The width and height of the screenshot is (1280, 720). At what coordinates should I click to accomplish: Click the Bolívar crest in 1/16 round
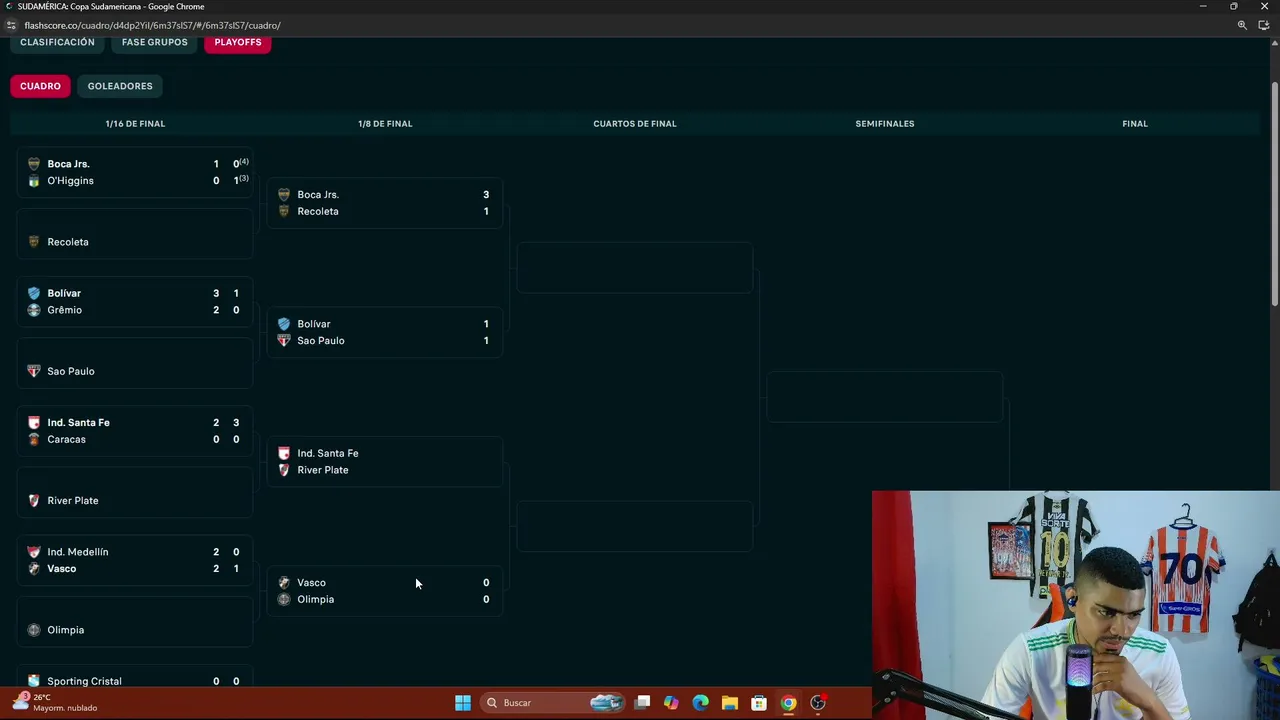click(34, 293)
